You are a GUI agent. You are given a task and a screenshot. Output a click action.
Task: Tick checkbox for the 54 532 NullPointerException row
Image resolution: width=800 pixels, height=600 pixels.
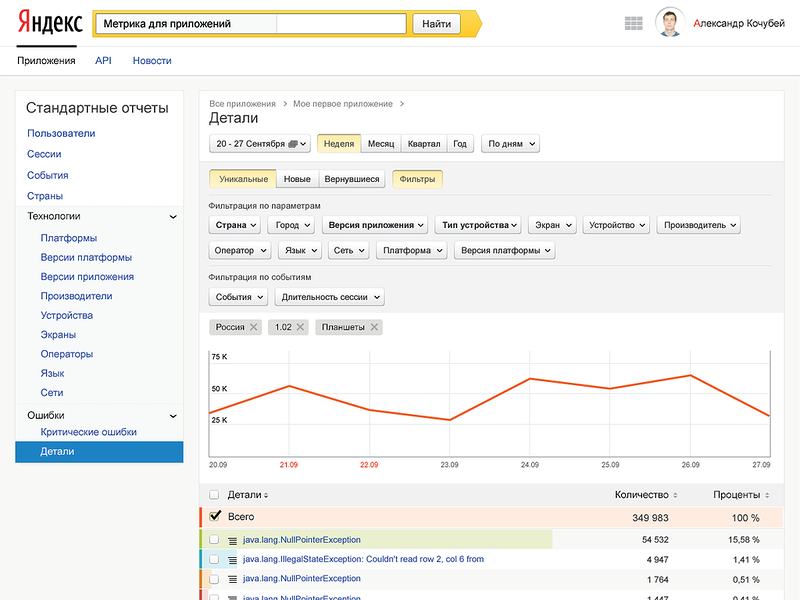click(x=214, y=540)
